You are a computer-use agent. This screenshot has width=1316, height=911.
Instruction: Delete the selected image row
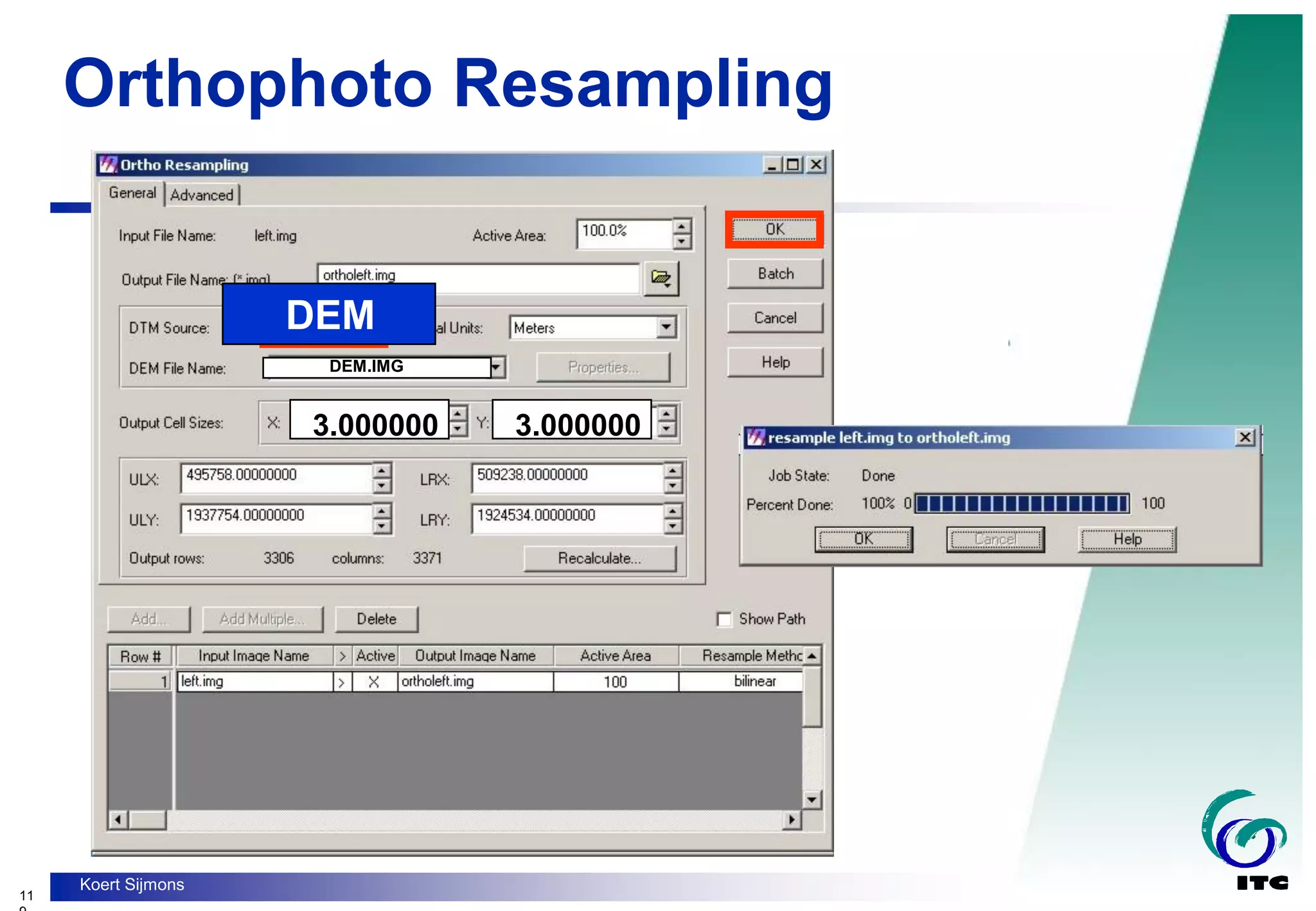coord(377,619)
